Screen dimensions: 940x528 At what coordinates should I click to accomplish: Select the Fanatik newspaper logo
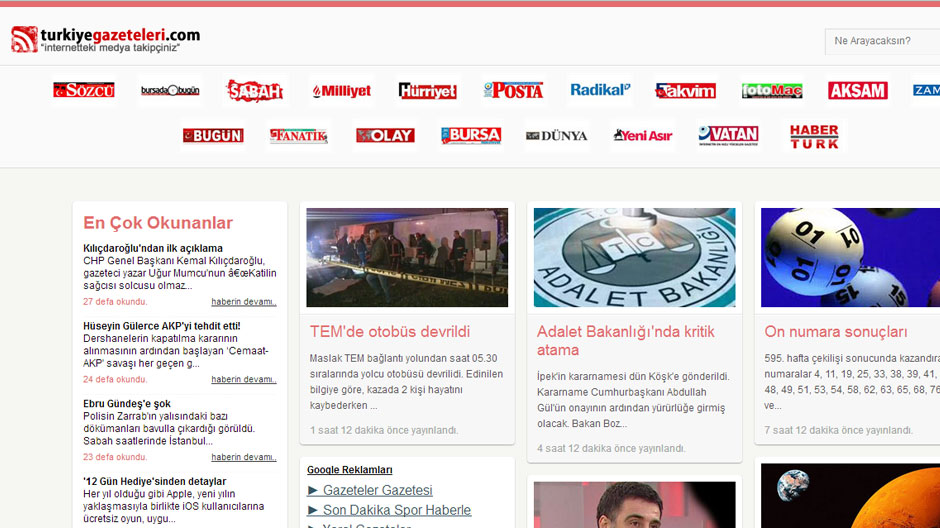[x=299, y=136]
